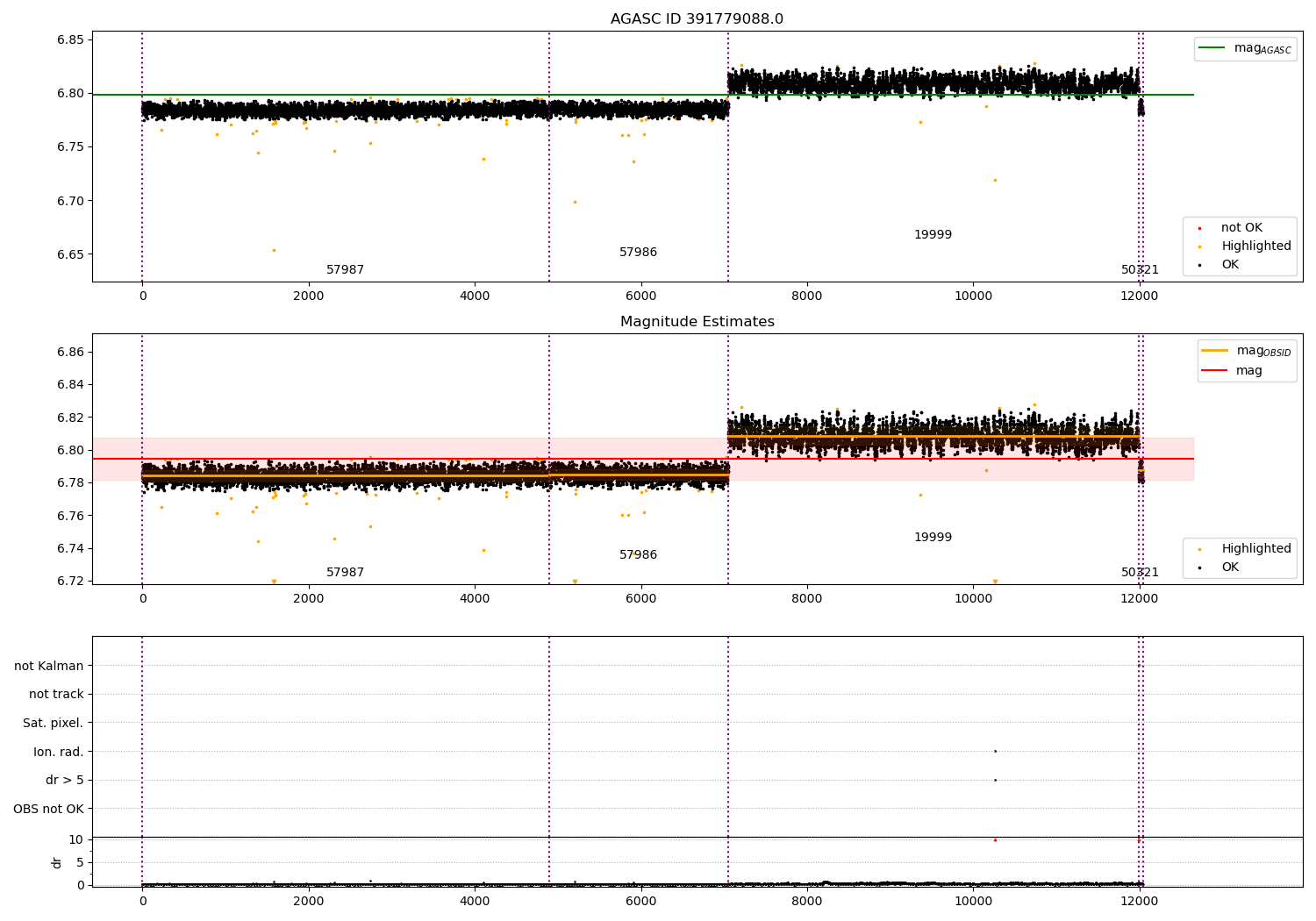
Task: Click obsid label 50321 in middle plot
Action: [x=1140, y=573]
